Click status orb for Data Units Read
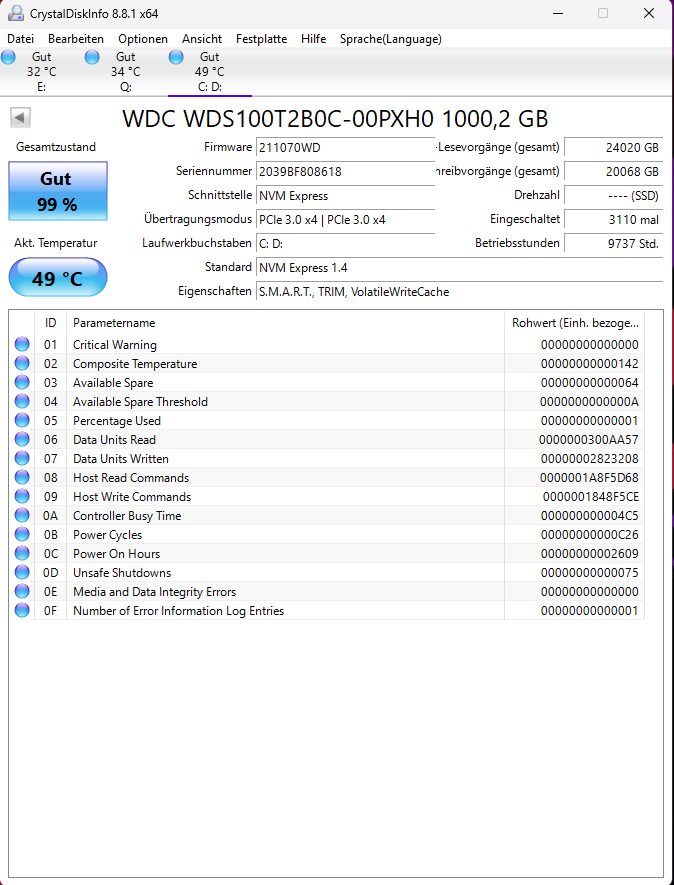 pyautogui.click(x=22, y=439)
